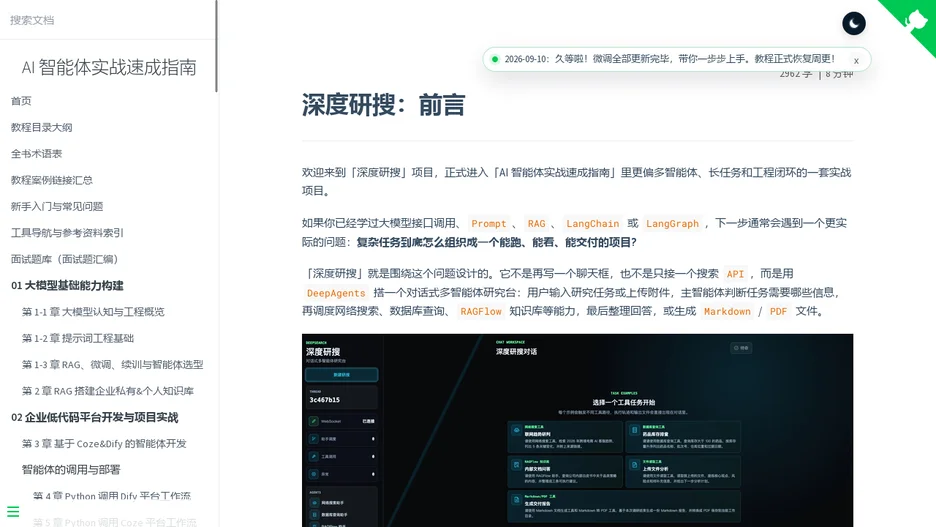Click the 深度研搜：前言 page heading
This screenshot has height=527, width=936.
point(383,104)
